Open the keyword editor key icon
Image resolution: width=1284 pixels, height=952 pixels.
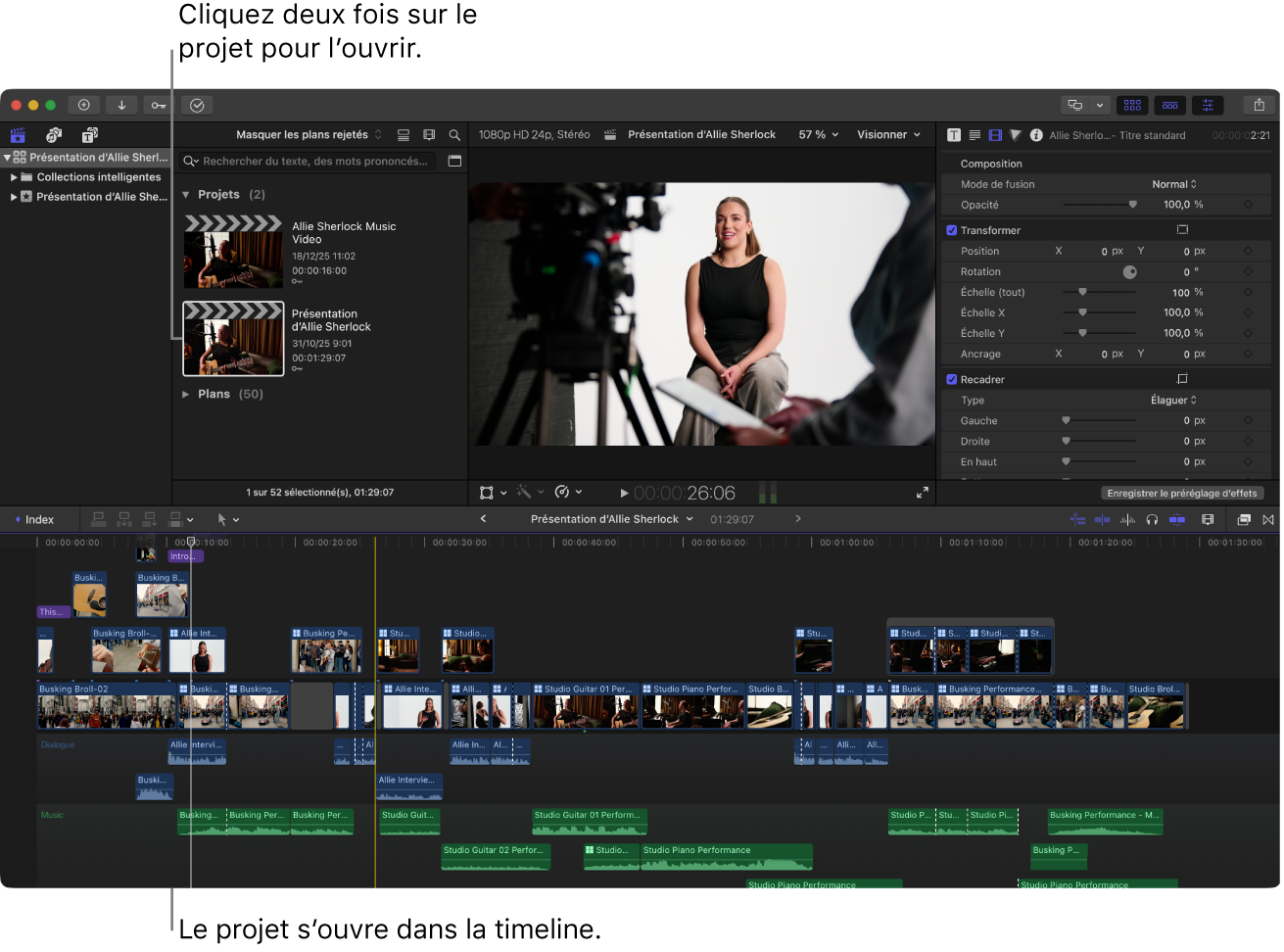pyautogui.click(x=159, y=105)
